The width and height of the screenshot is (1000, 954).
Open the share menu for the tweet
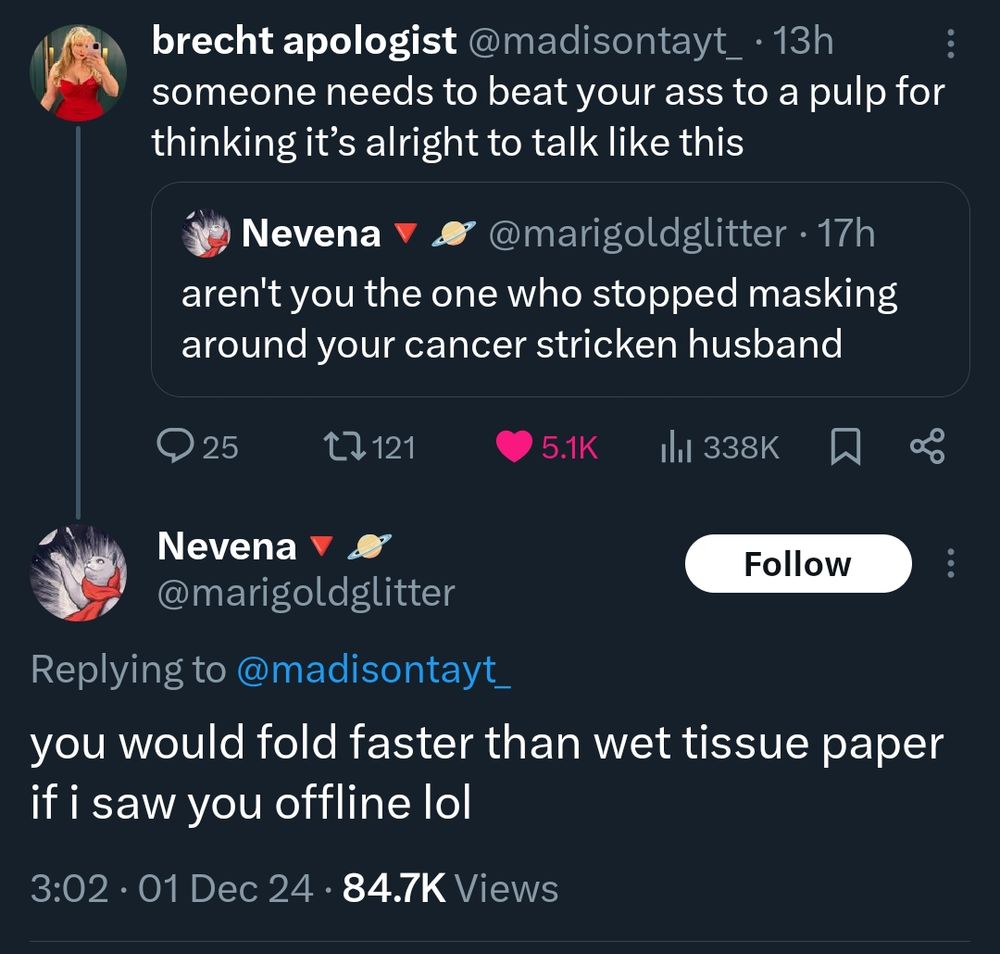coord(926,447)
